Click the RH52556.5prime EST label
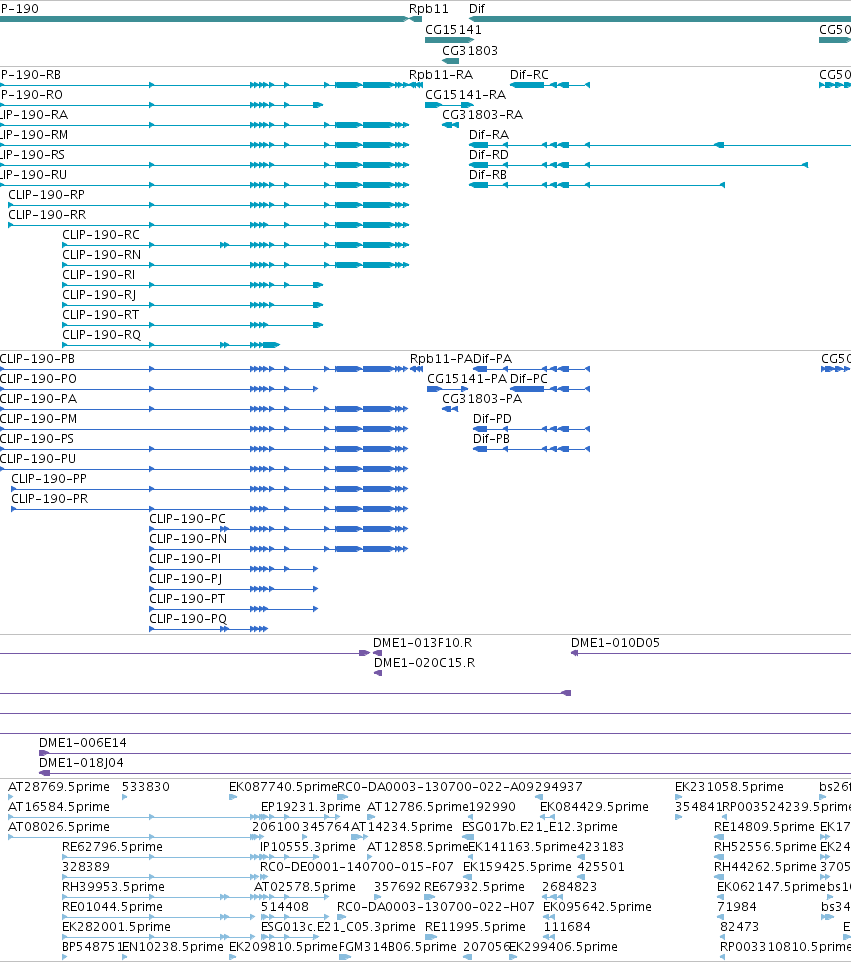Image resolution: width=851 pixels, height=962 pixels. click(x=765, y=847)
